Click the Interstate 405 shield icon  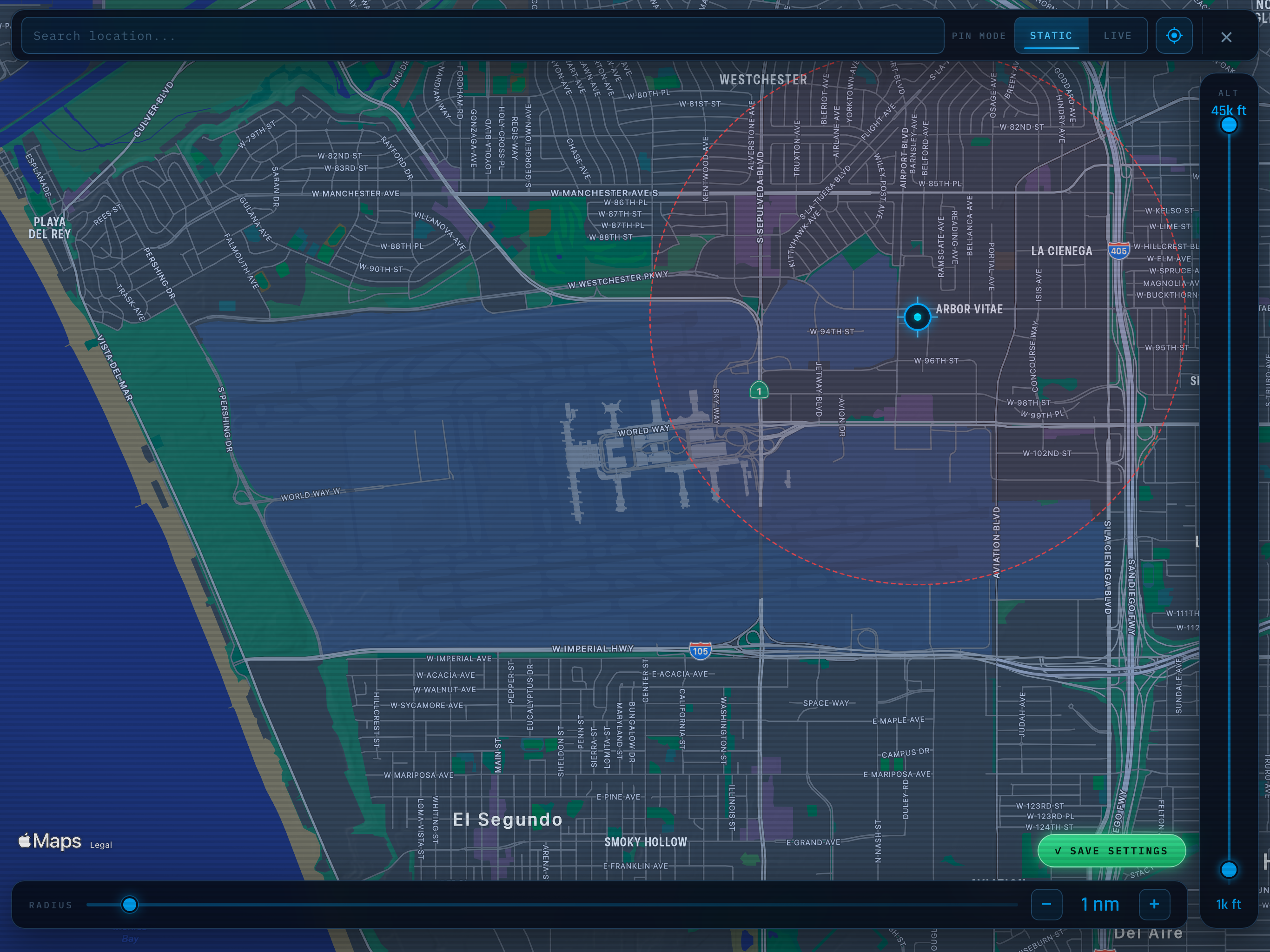1118,251
